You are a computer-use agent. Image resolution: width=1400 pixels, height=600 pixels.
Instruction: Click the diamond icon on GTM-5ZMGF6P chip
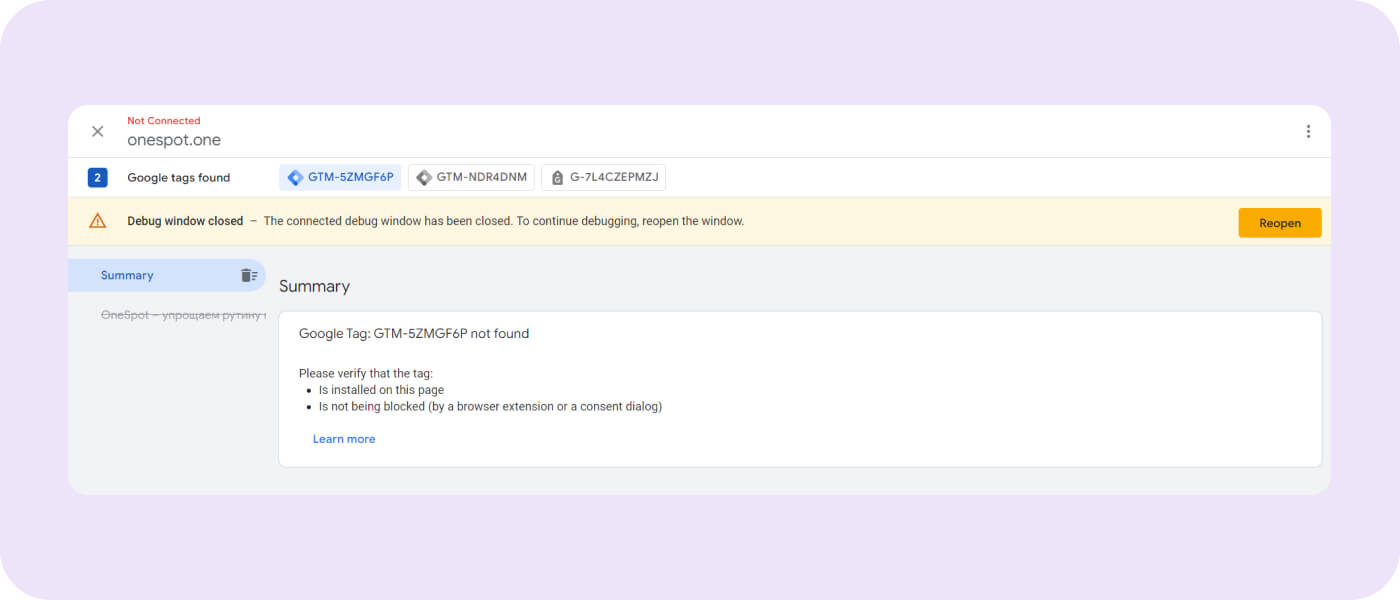295,178
